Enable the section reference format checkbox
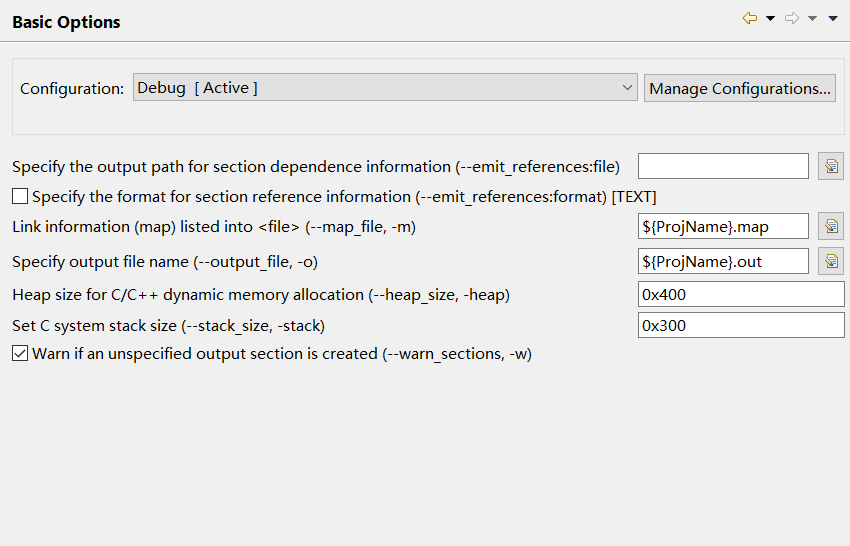 (20, 196)
